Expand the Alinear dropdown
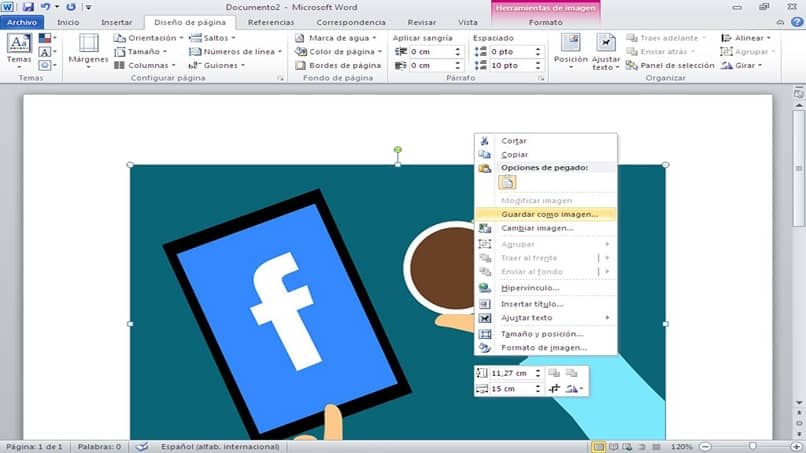Image resolution: width=806 pixels, height=453 pixels. (746, 38)
